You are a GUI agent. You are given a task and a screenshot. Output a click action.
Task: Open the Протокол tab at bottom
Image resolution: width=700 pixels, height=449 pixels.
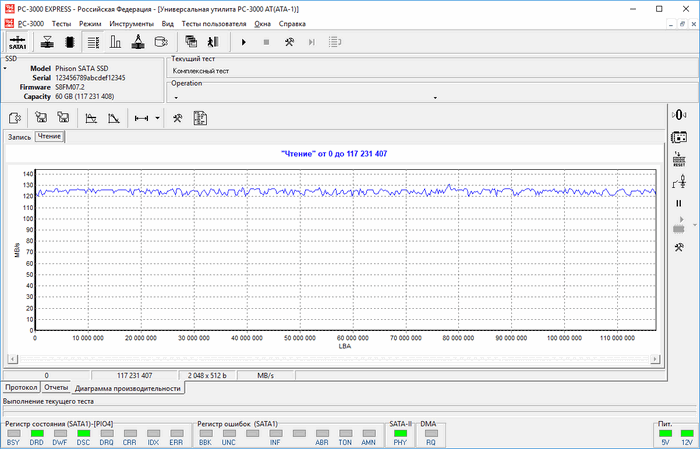point(21,386)
